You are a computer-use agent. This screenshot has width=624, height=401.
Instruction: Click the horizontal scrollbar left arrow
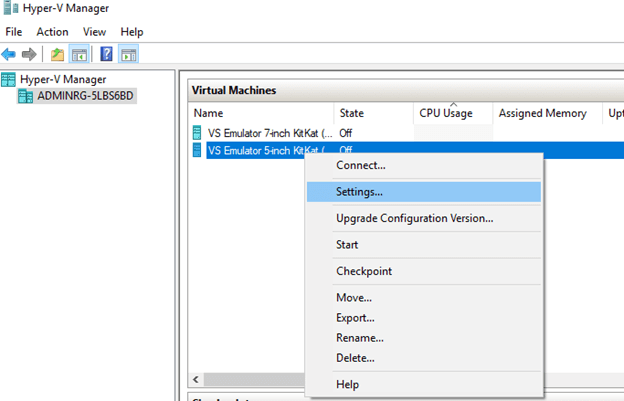coord(196,379)
